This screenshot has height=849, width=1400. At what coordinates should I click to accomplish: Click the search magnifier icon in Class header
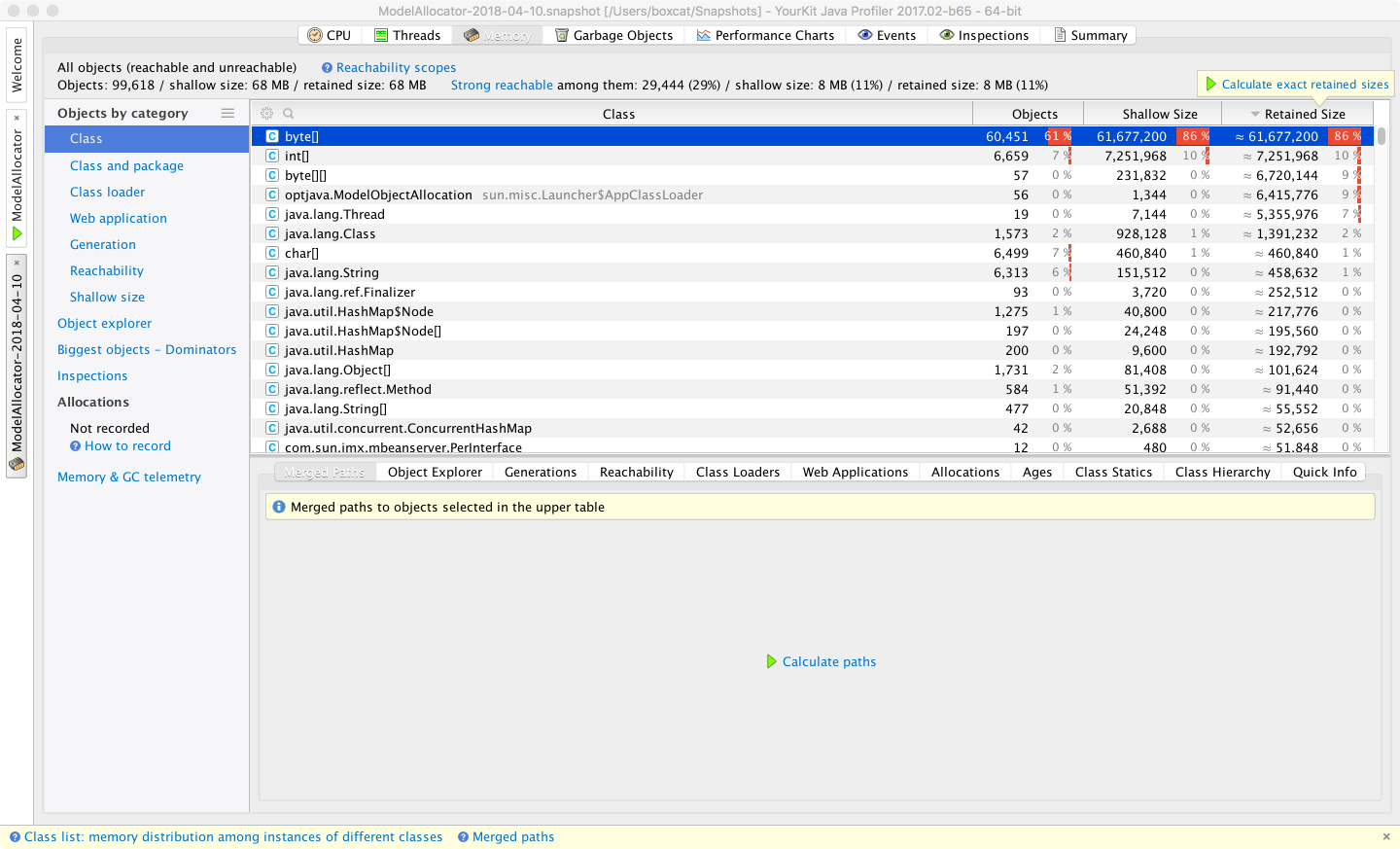point(289,114)
